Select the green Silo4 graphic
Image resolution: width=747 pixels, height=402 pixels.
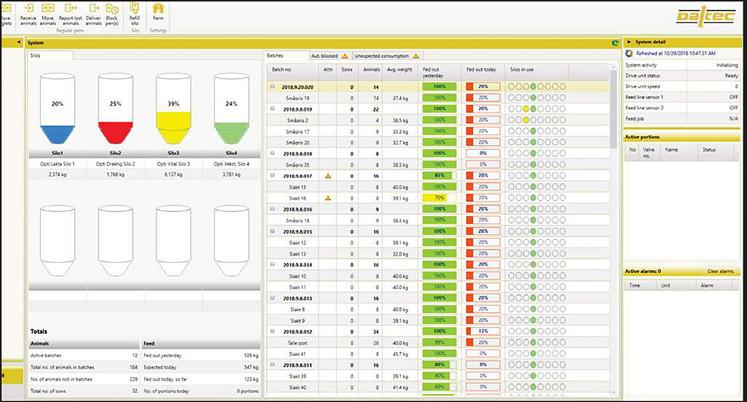232,109
